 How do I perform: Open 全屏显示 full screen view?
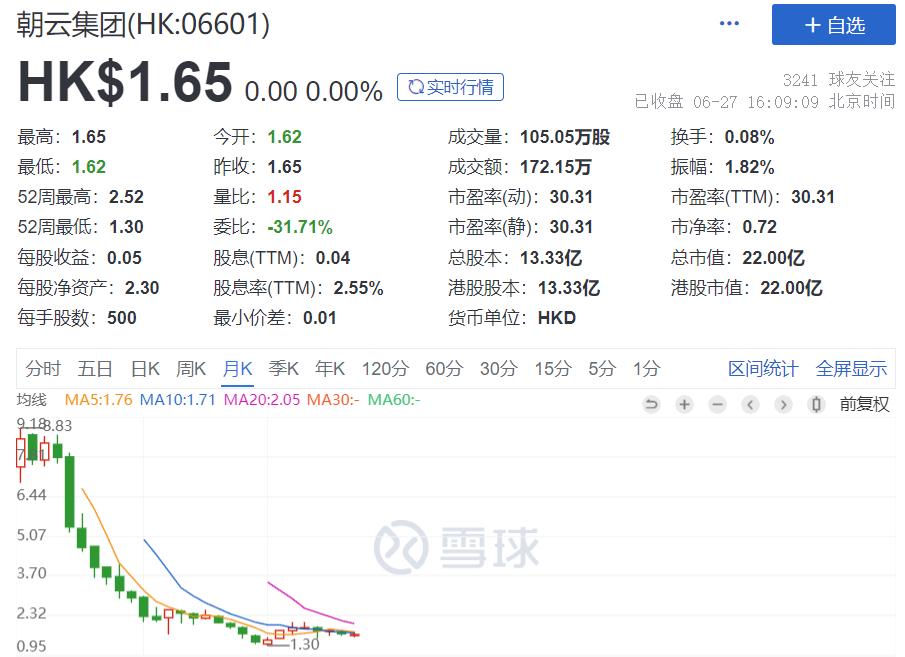click(x=851, y=368)
